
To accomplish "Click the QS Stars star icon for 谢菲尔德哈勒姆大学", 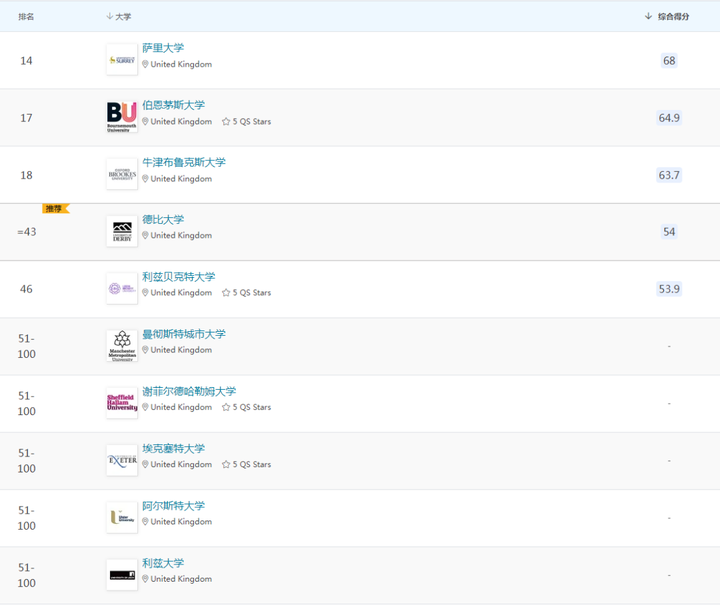I will point(226,407).
